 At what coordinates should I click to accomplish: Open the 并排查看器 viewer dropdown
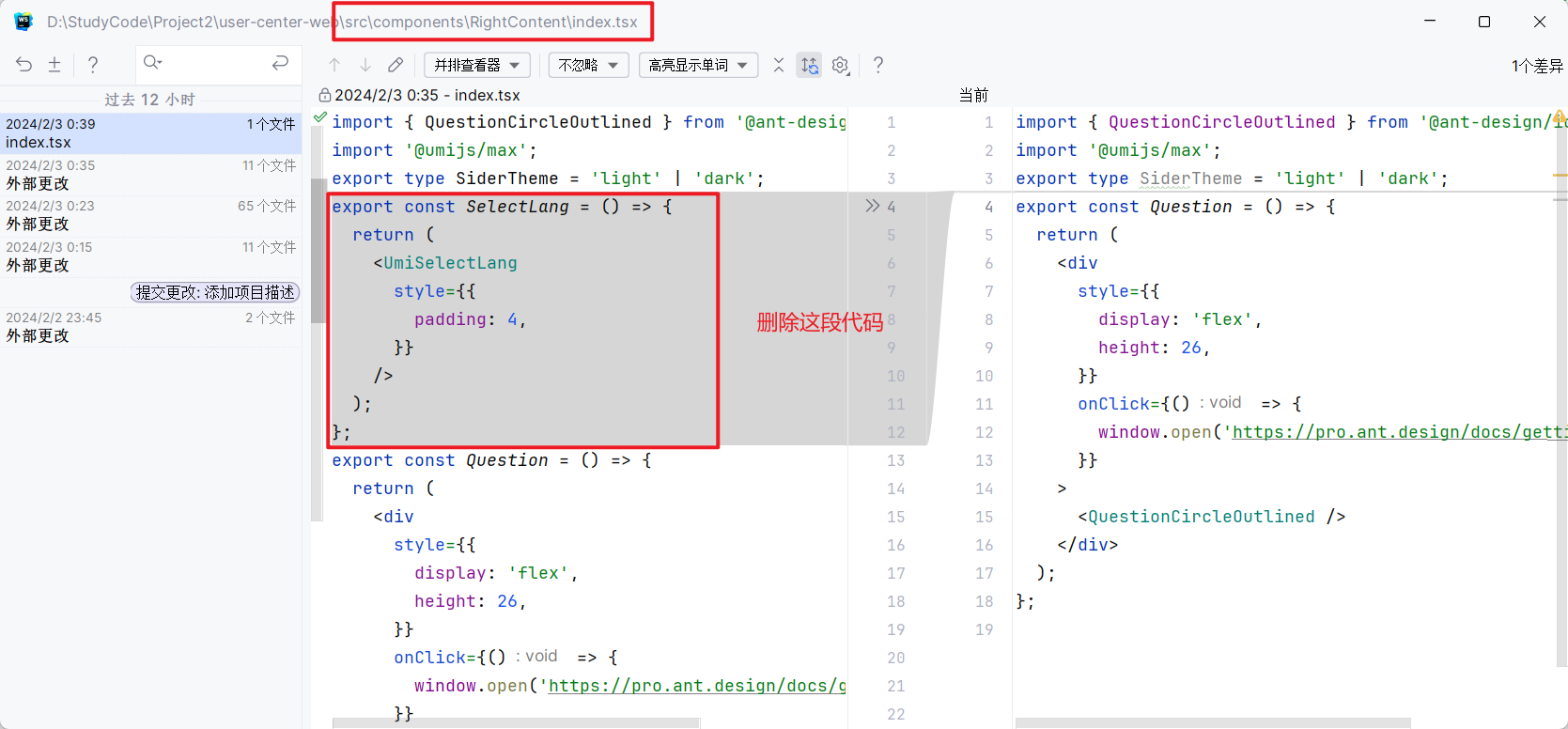tap(477, 65)
